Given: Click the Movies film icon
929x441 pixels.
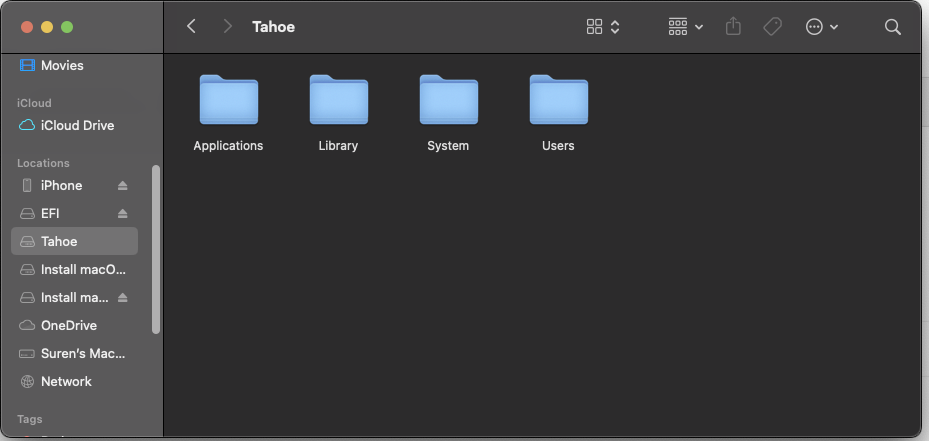Looking at the screenshot, I should (27, 65).
